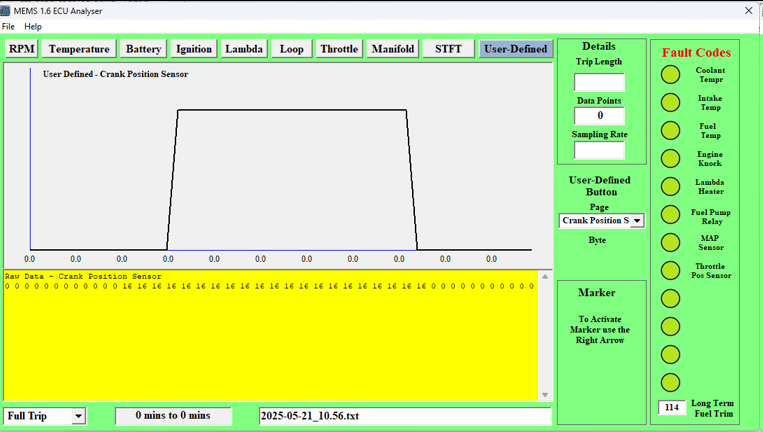Click the Lambda Heater fault indicator
The image size is (763, 432).
[671, 186]
